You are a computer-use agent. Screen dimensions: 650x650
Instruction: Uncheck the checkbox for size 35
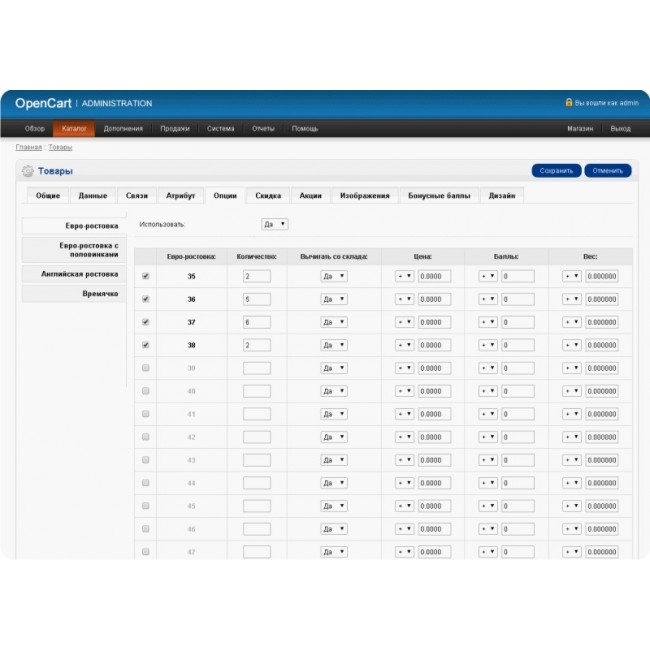click(x=146, y=276)
